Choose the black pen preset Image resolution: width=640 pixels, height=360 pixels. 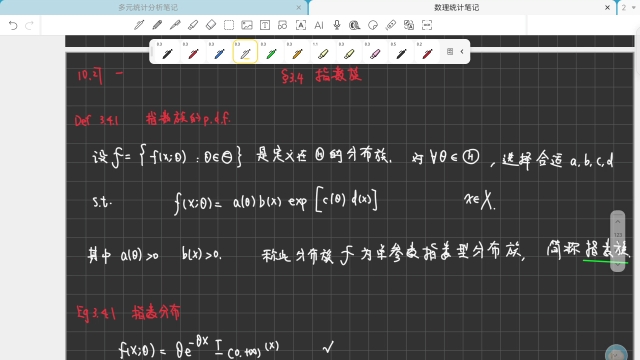click(x=167, y=52)
